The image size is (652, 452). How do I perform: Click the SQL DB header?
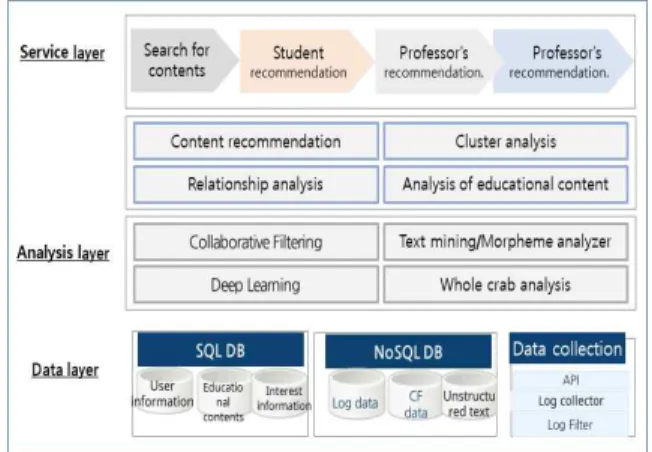pos(220,350)
